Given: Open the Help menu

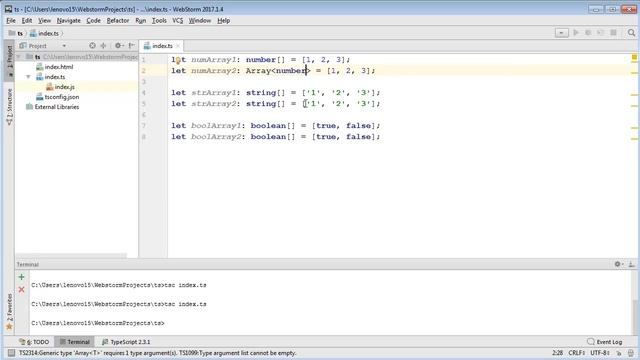Looking at the screenshot, I should pos(223,20).
